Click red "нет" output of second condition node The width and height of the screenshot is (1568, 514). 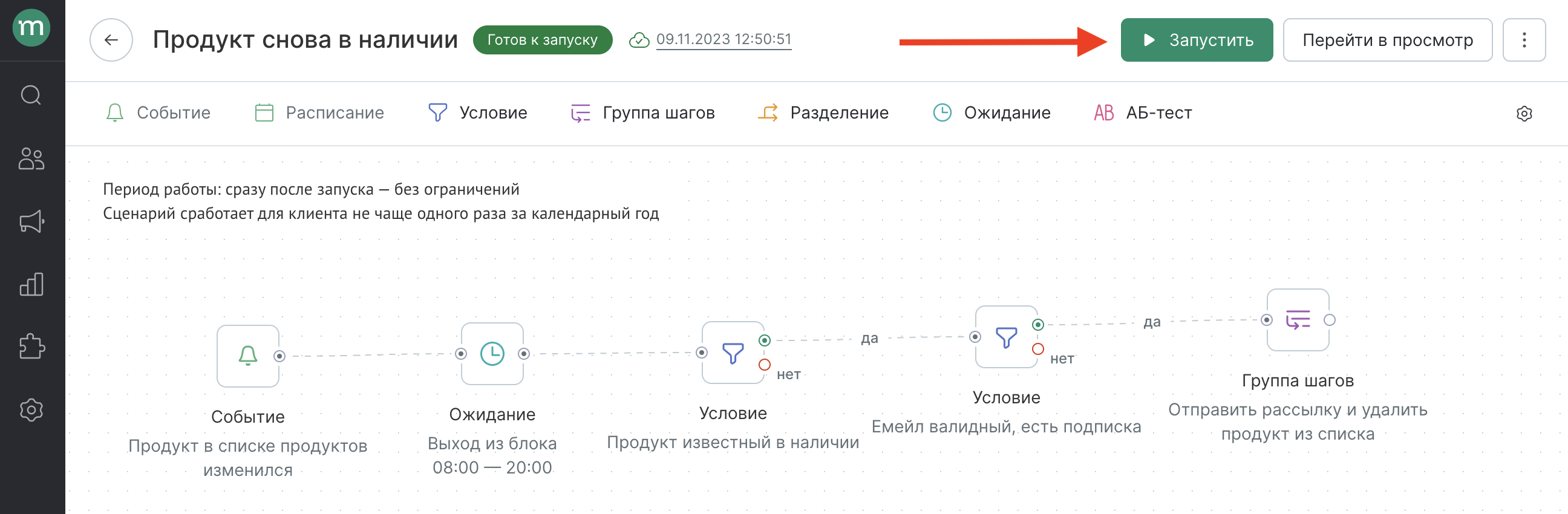tap(1038, 349)
